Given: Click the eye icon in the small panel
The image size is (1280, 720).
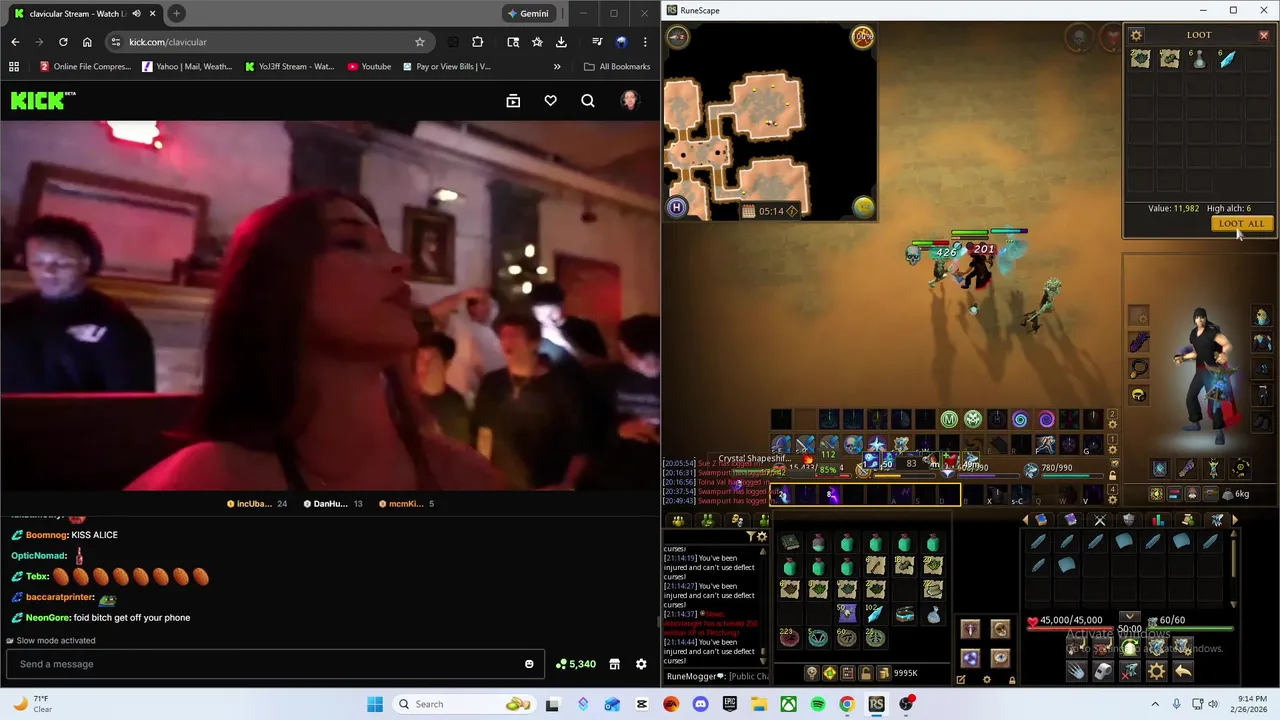Looking at the screenshot, I should (x=1000, y=657).
